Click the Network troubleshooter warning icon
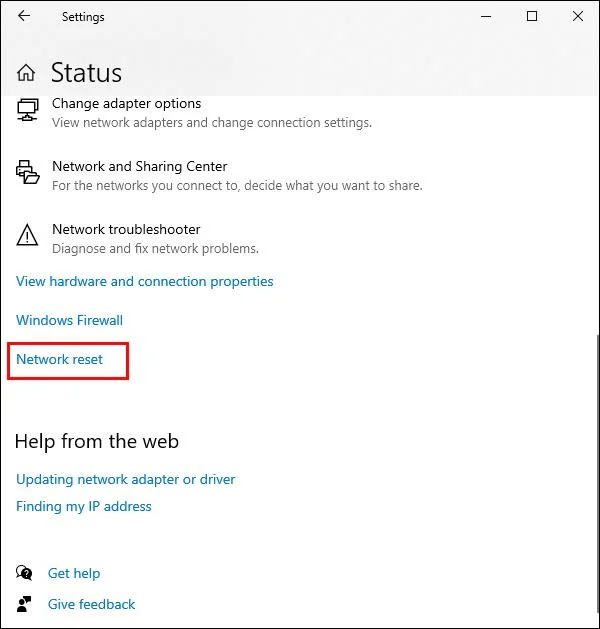 click(27, 236)
